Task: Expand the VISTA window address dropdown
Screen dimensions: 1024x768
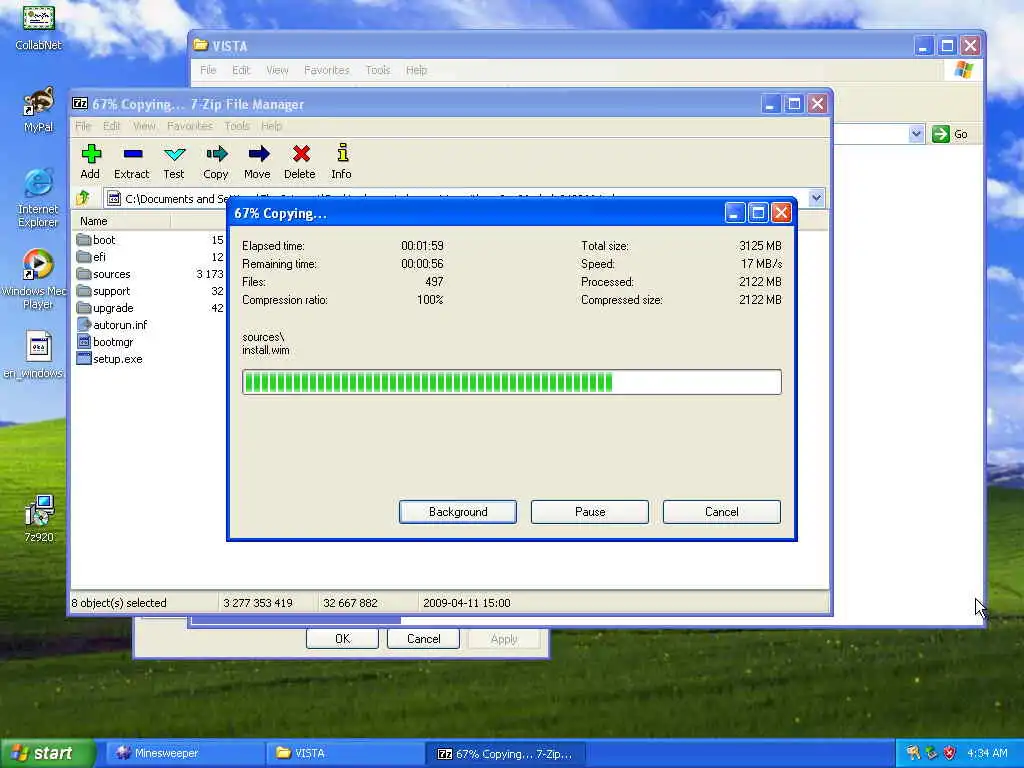Action: tap(916, 134)
